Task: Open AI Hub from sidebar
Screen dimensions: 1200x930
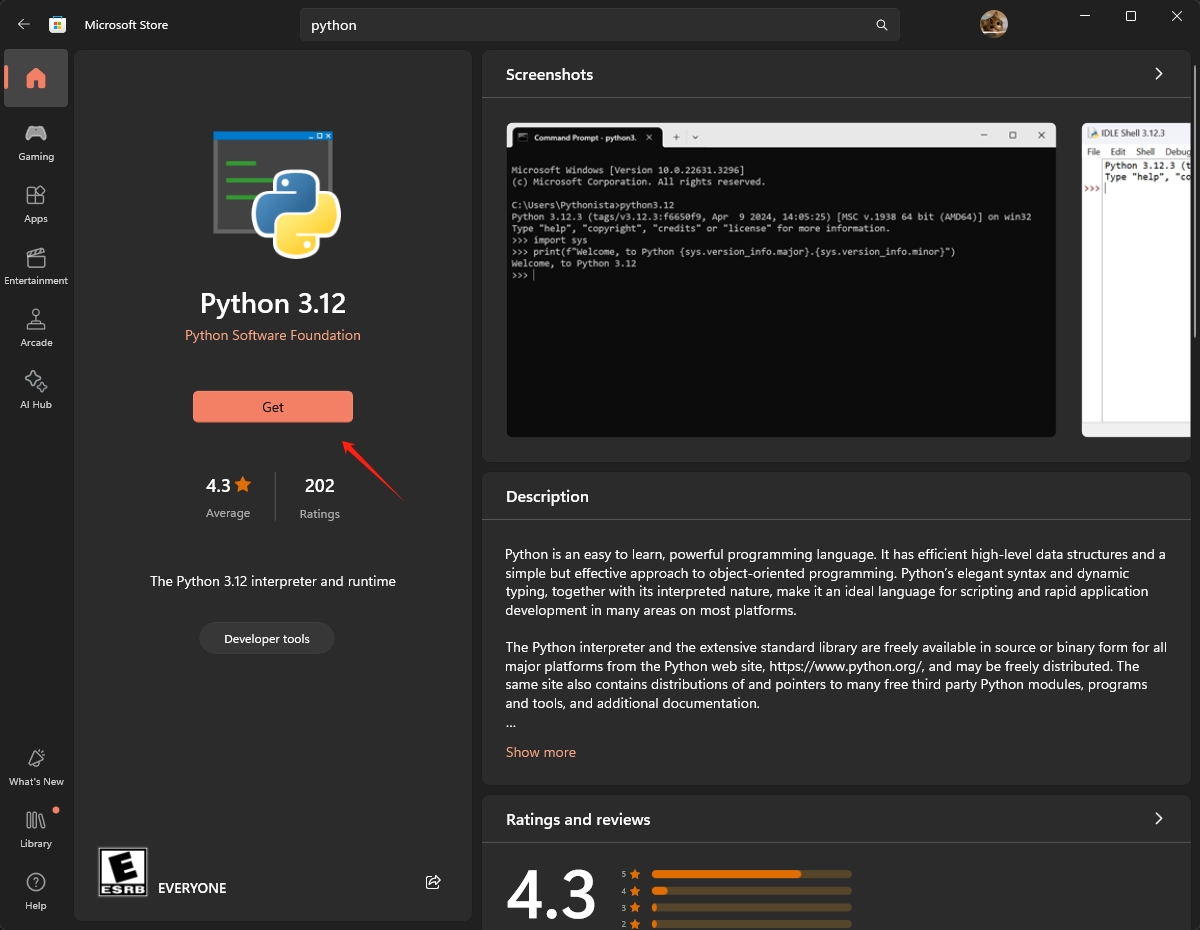Action: (x=36, y=390)
